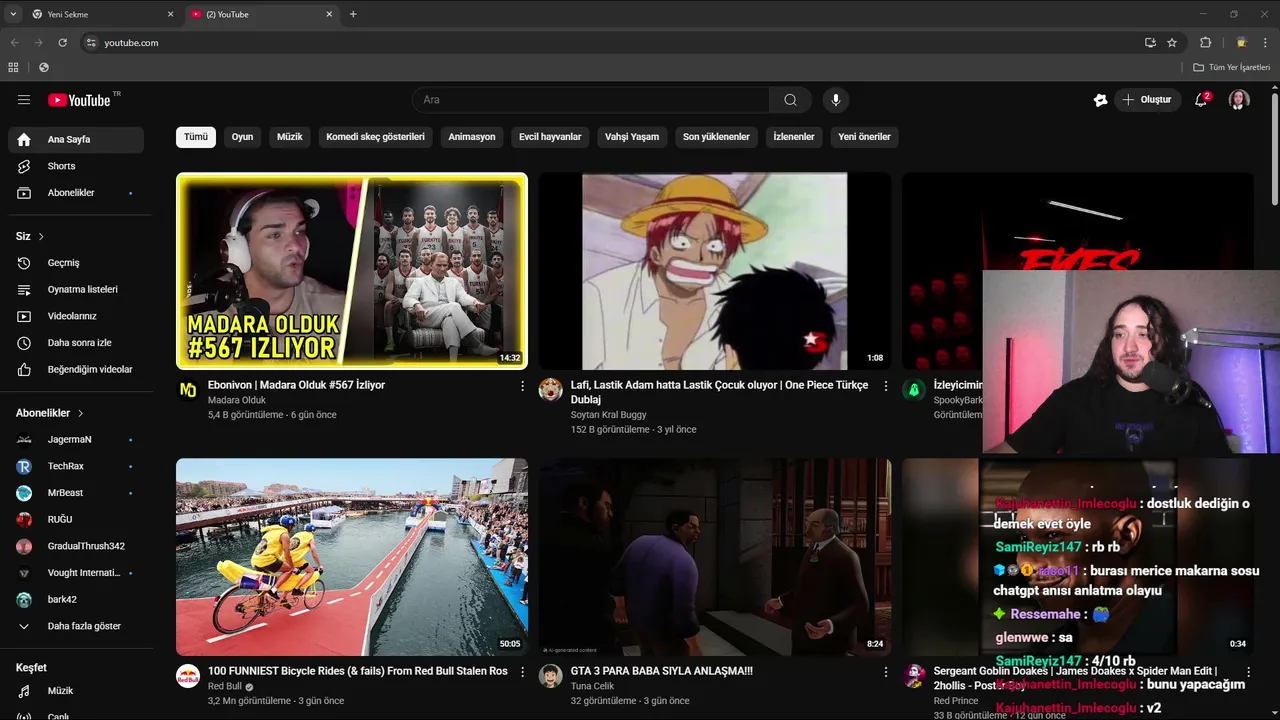Go to Ana Sayfa in sidebar
This screenshot has height=720, width=1280.
(x=76, y=140)
